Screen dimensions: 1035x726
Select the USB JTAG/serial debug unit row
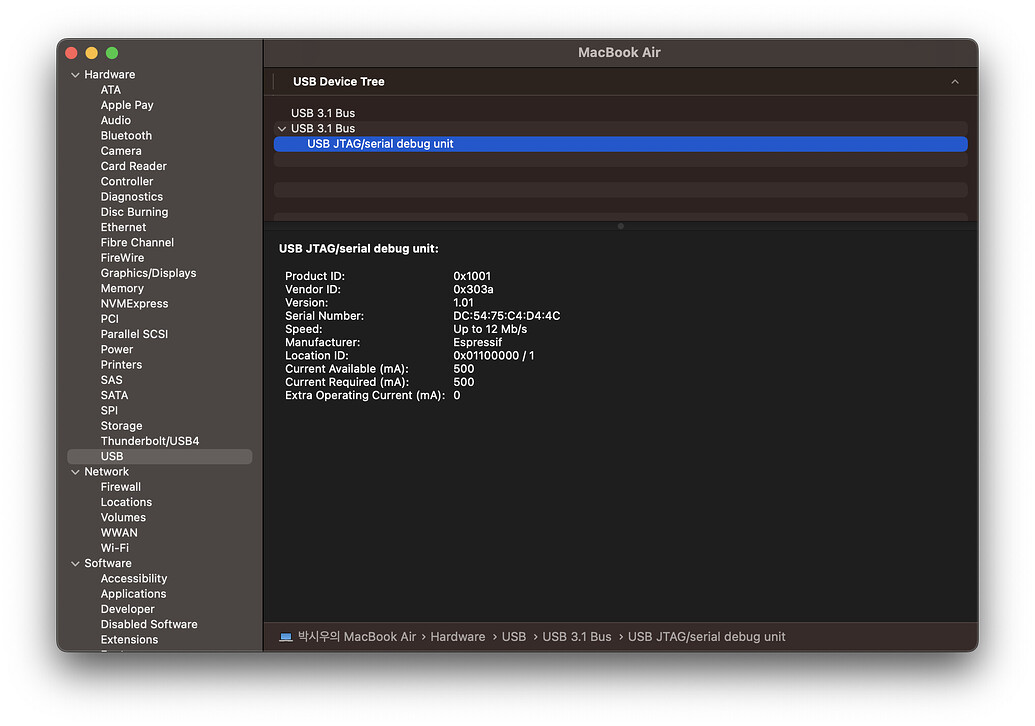pyautogui.click(x=620, y=144)
